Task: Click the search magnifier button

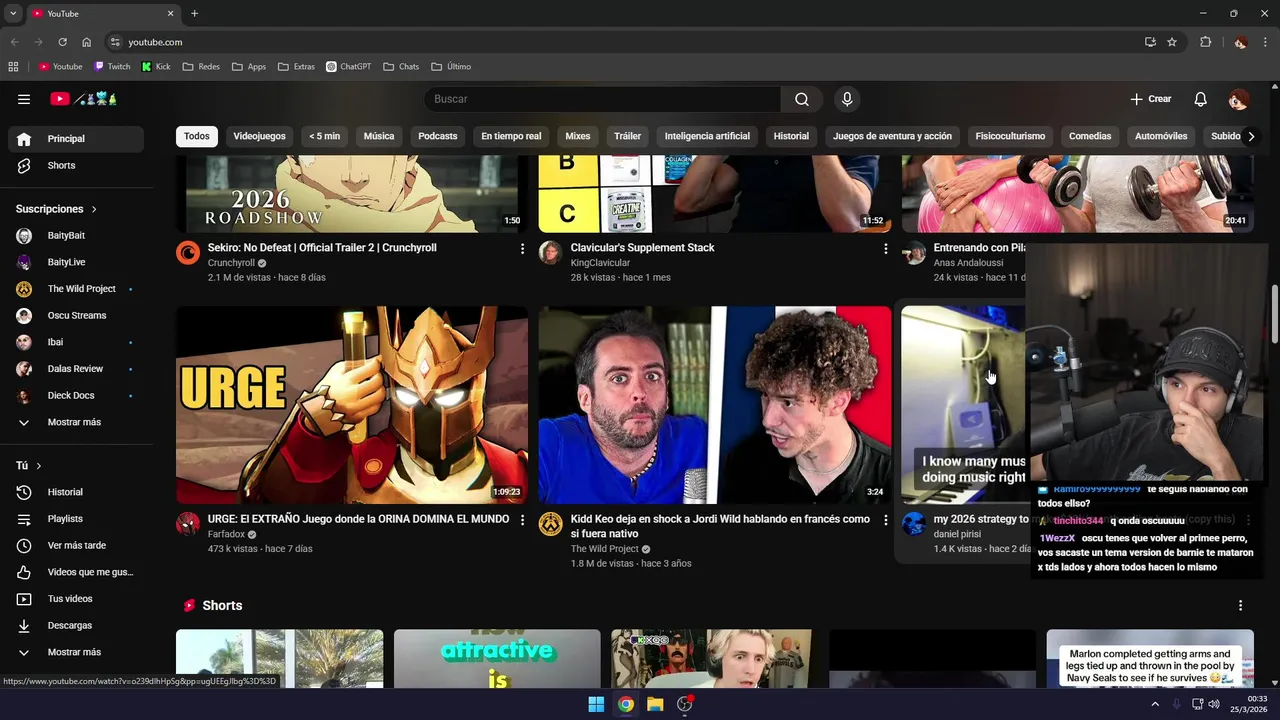Action: click(802, 99)
